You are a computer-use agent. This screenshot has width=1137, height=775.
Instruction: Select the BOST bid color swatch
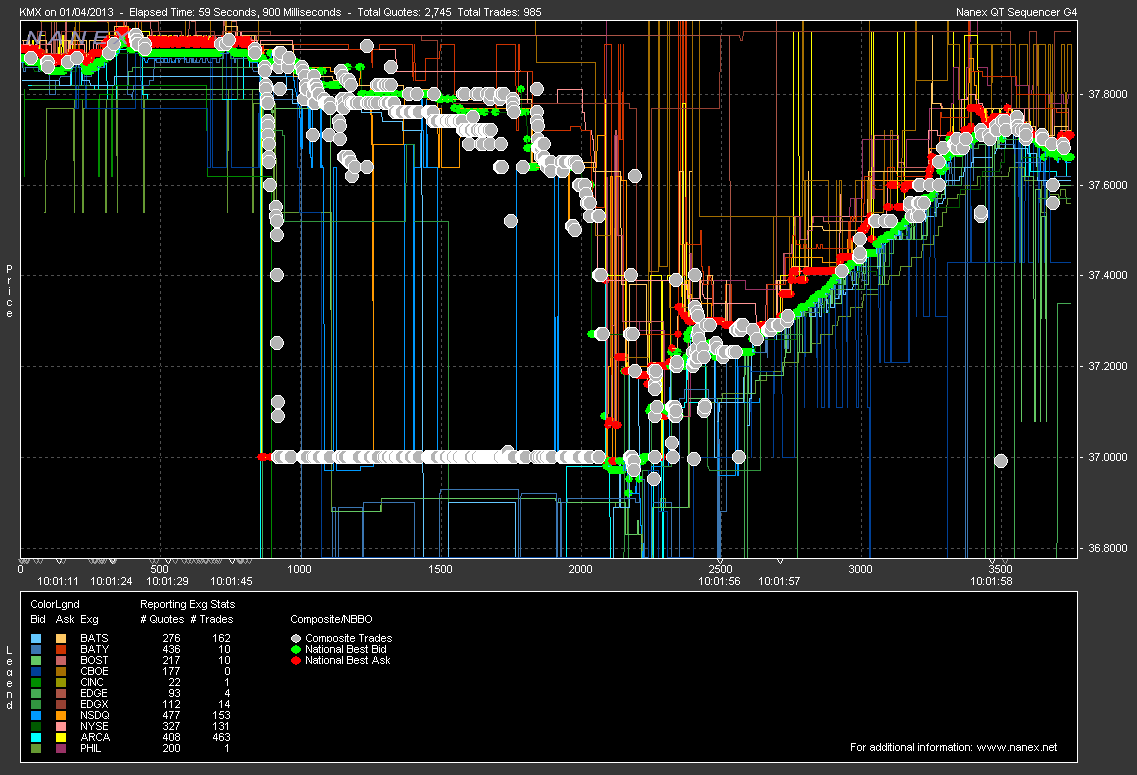(36, 660)
